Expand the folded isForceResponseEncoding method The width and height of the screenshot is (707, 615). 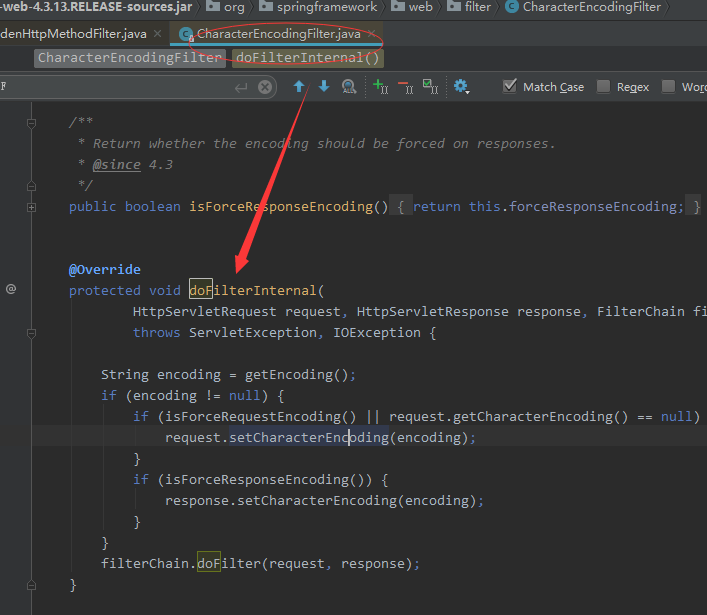pos(32,207)
